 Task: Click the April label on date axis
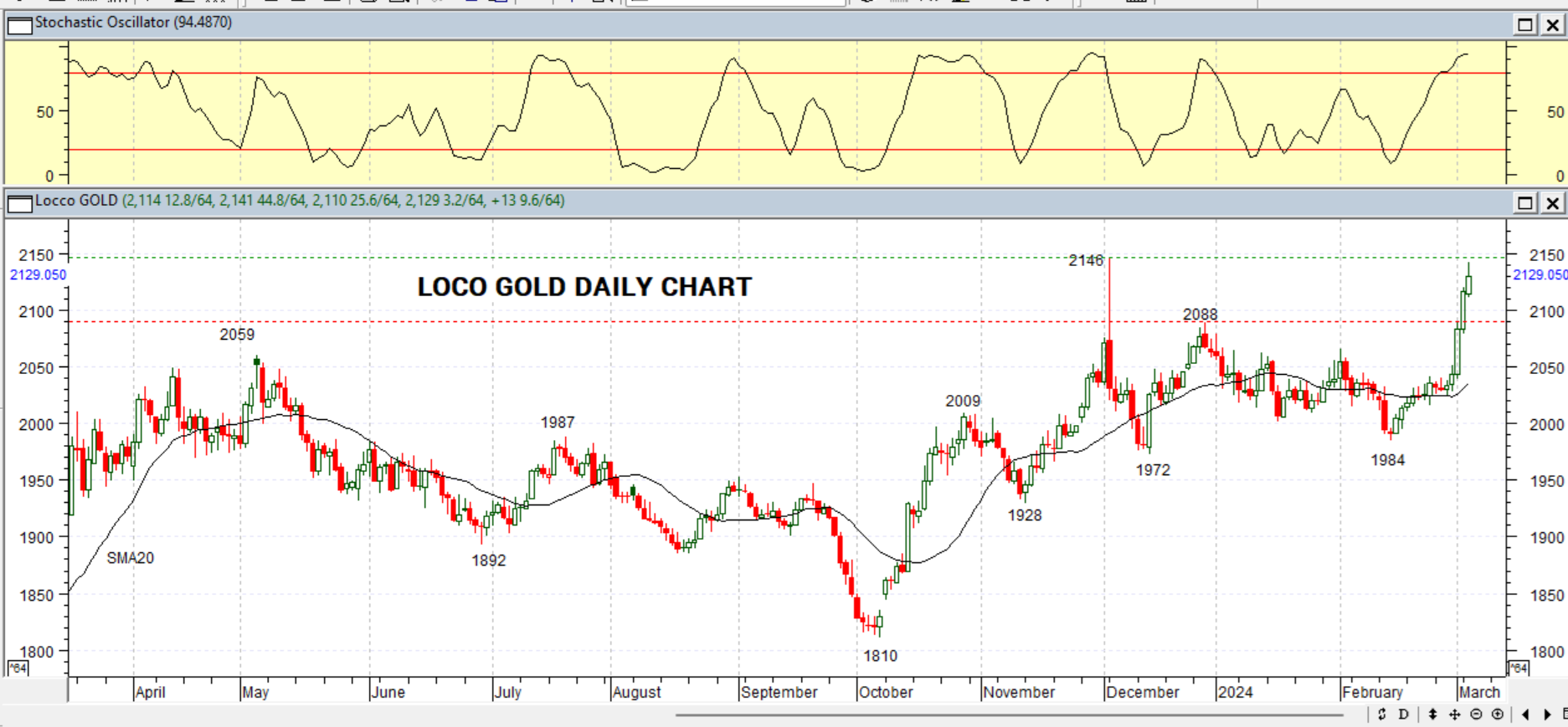151,693
